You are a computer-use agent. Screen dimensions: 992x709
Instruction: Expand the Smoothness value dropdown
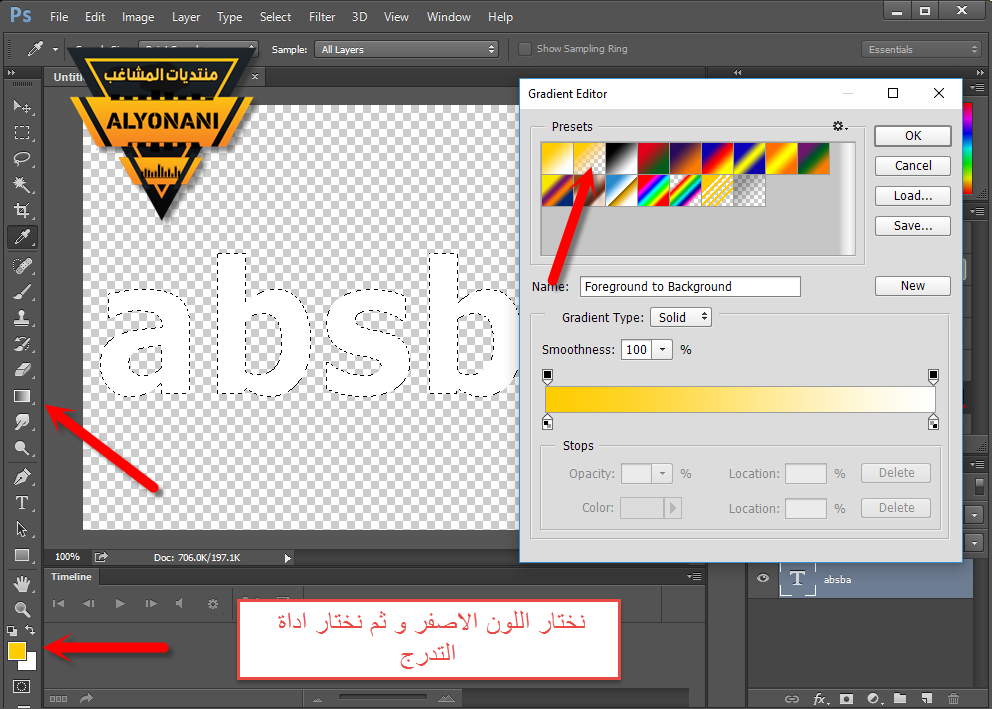662,350
